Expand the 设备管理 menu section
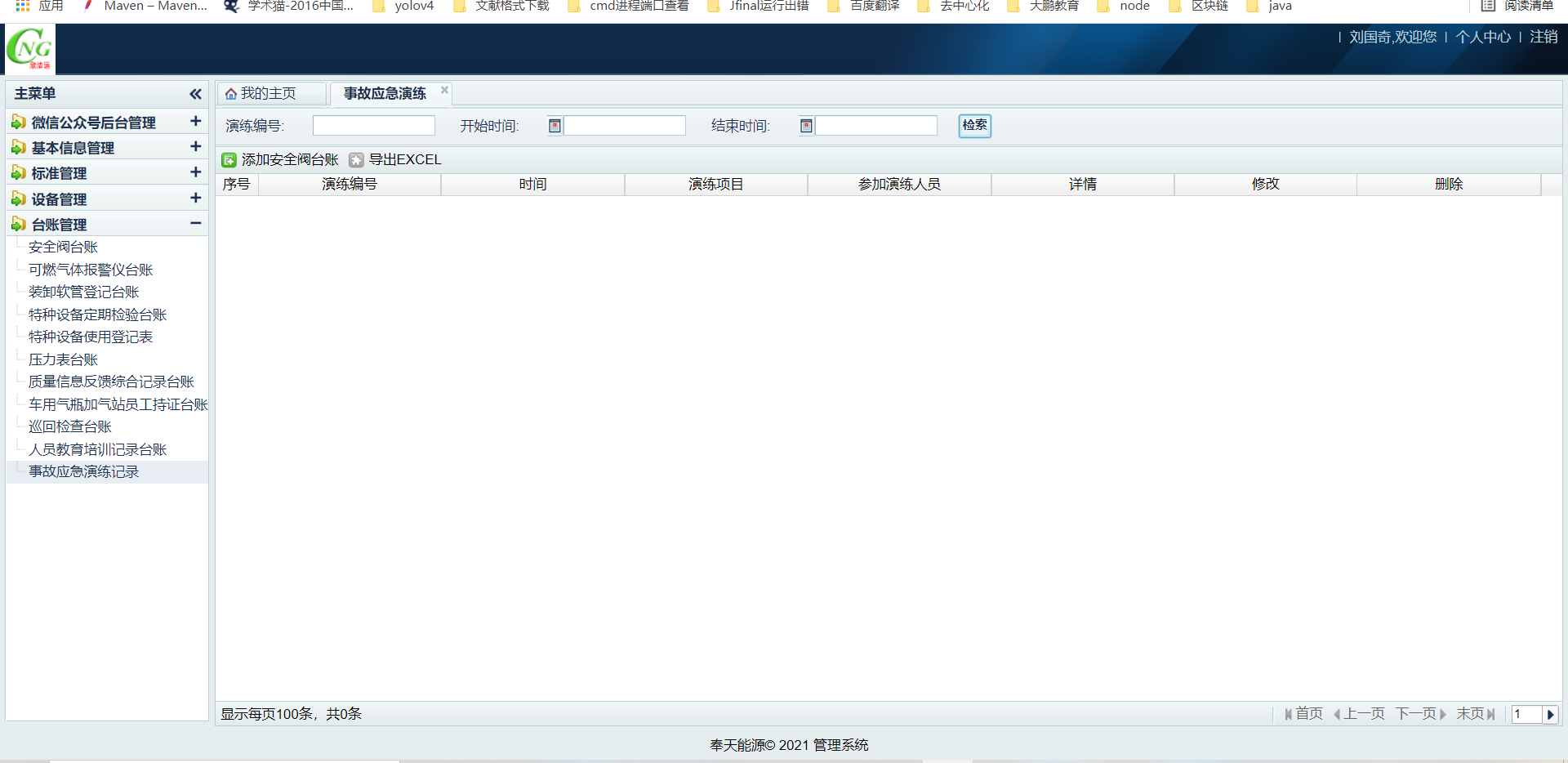Viewport: 1568px width, 763px height. [x=195, y=199]
